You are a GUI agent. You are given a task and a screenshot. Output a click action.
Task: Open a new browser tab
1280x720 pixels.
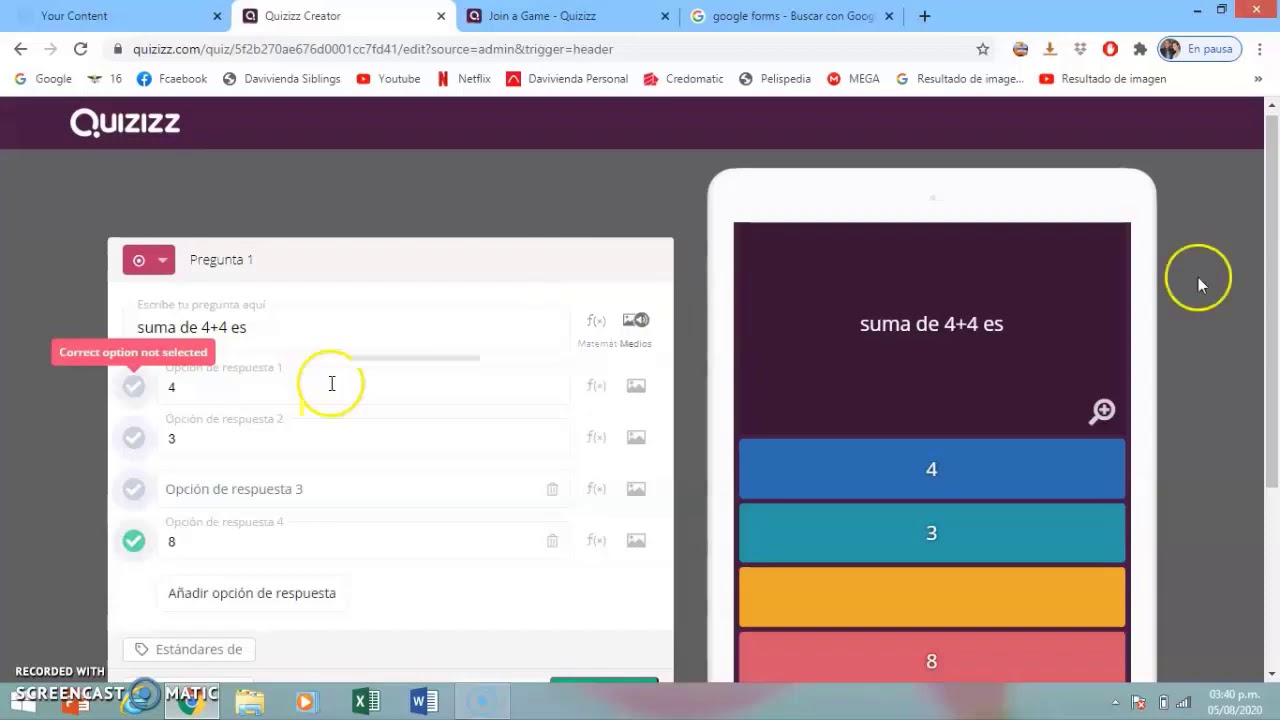coord(925,16)
